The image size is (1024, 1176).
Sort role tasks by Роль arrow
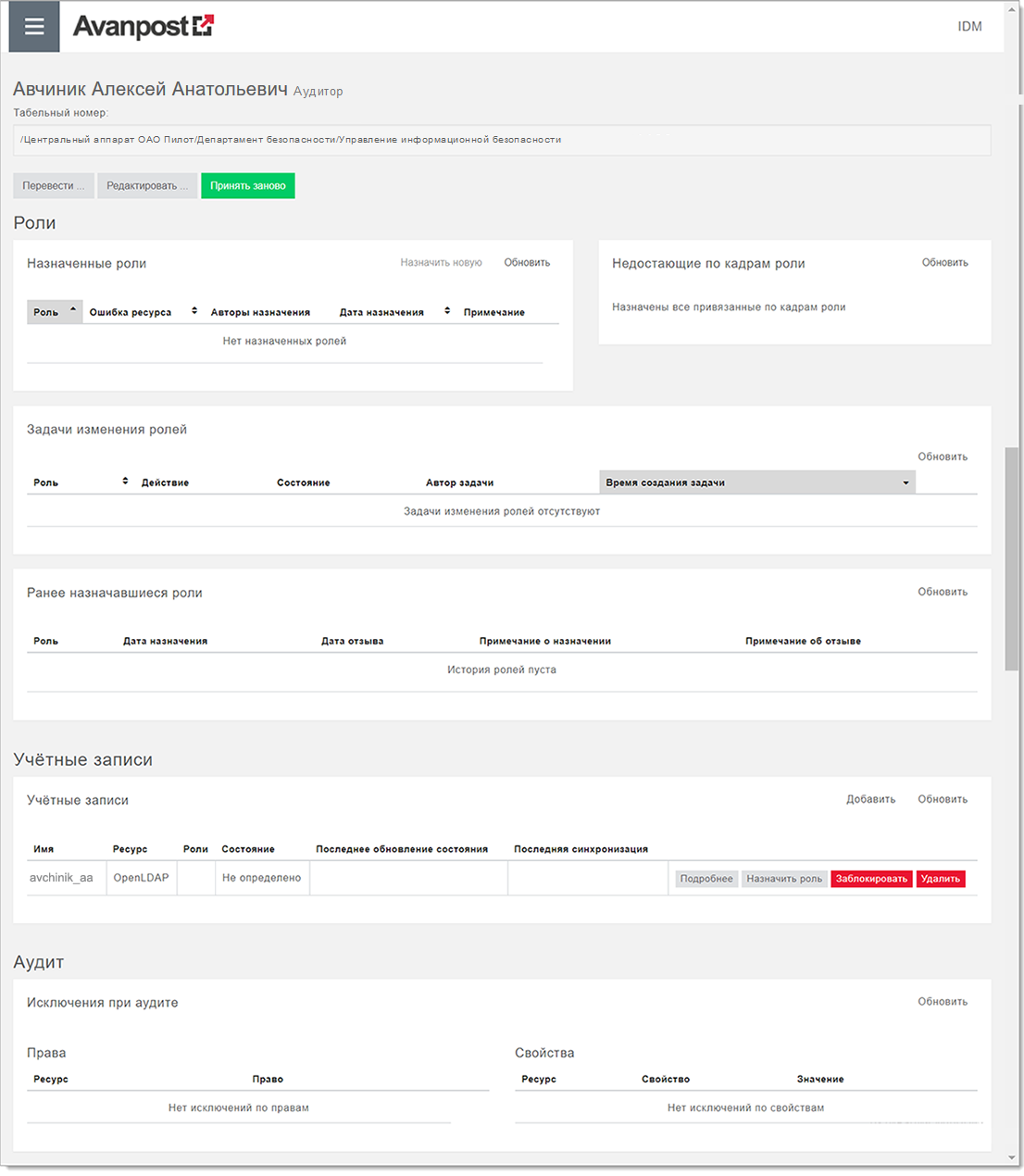pos(125,482)
